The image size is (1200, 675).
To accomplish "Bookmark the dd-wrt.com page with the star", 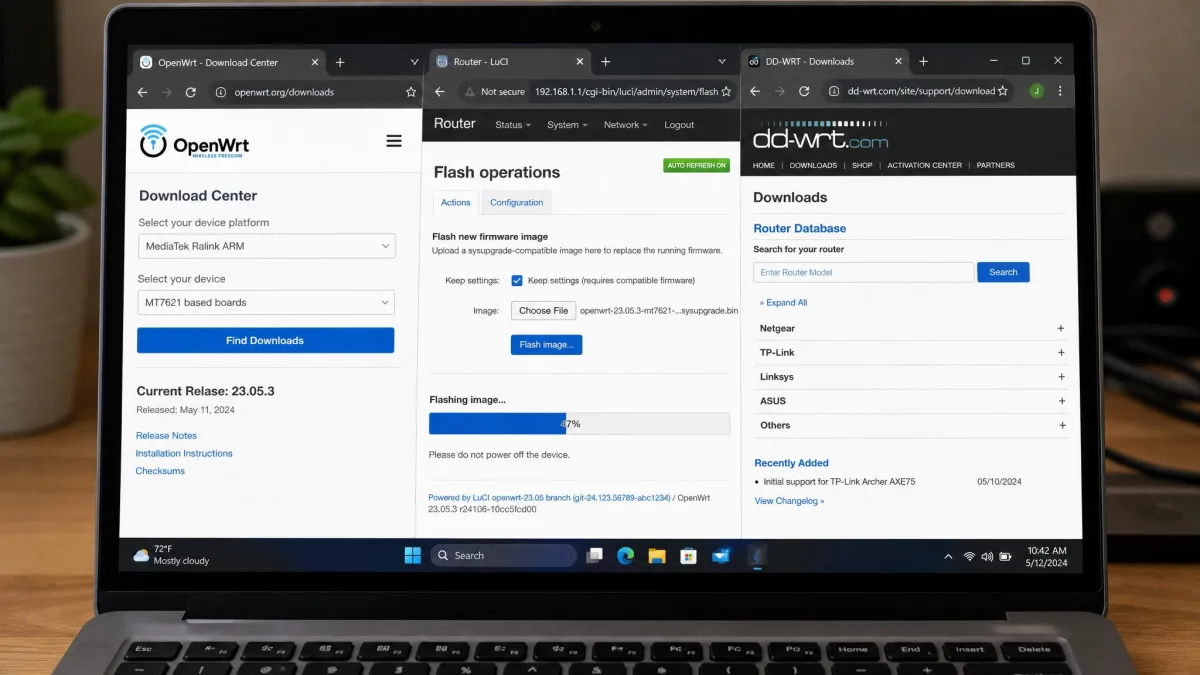I will (x=1003, y=91).
